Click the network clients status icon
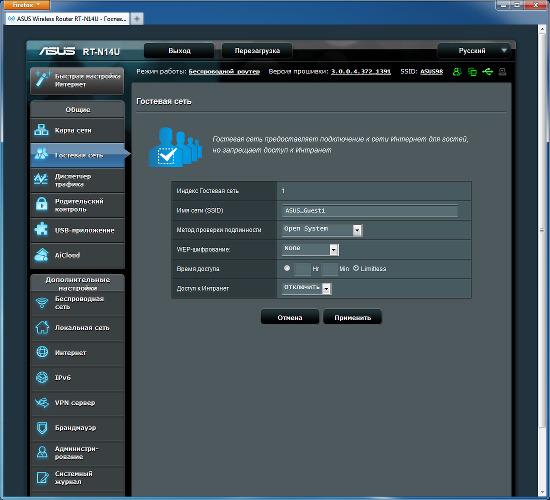The image size is (550, 500). click(472, 72)
